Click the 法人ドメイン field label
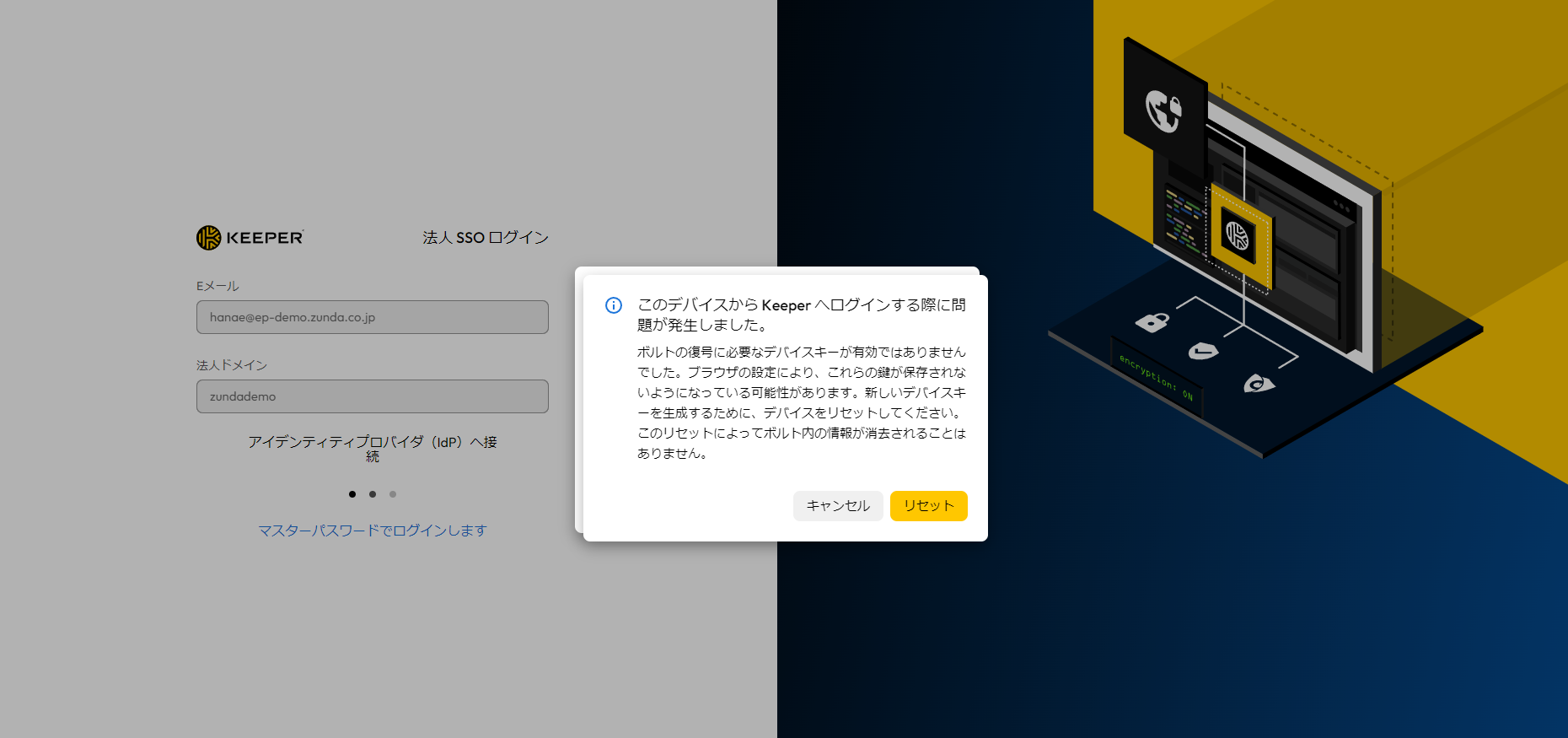This screenshot has width=1568, height=738. tap(232, 365)
